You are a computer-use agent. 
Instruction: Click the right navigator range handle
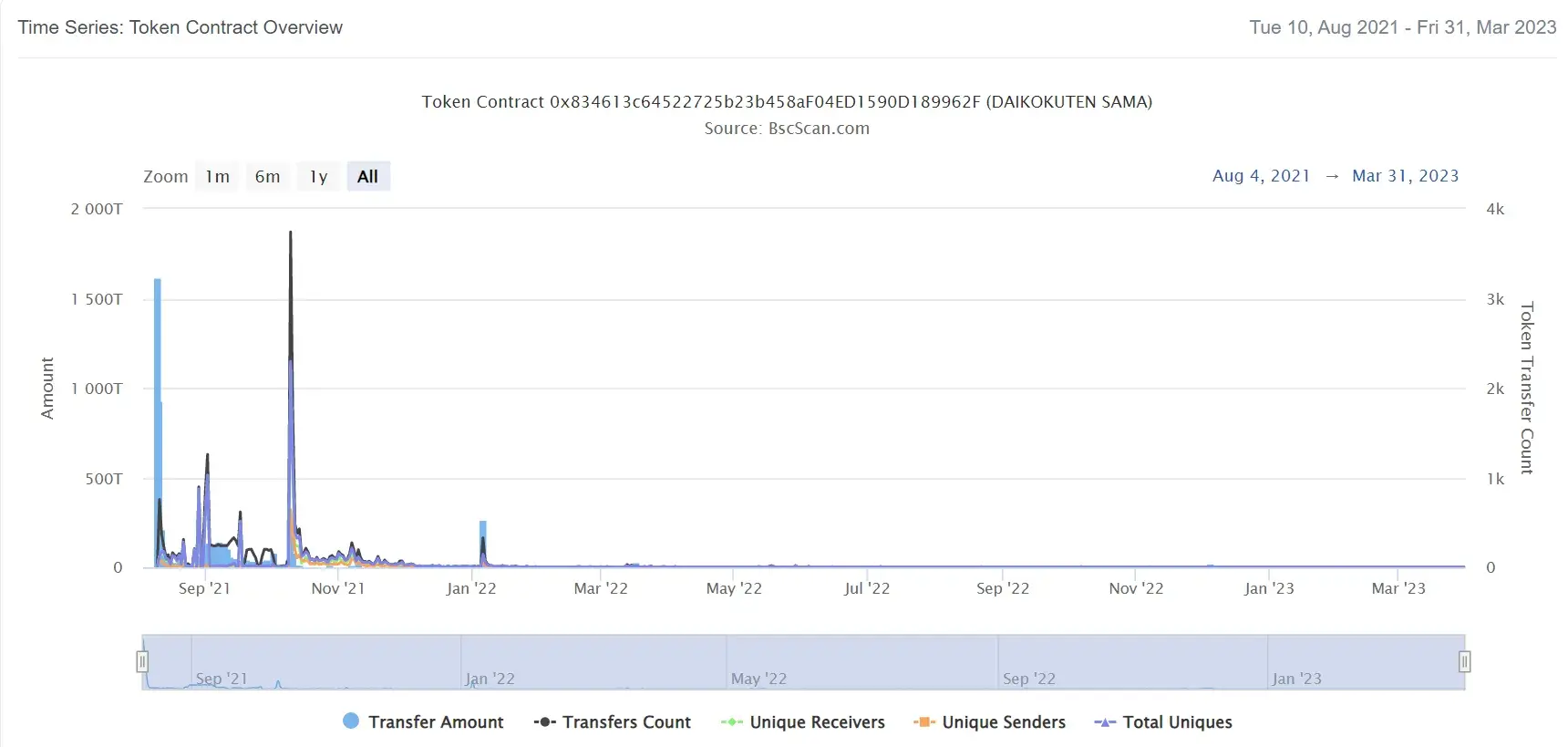[1464, 661]
